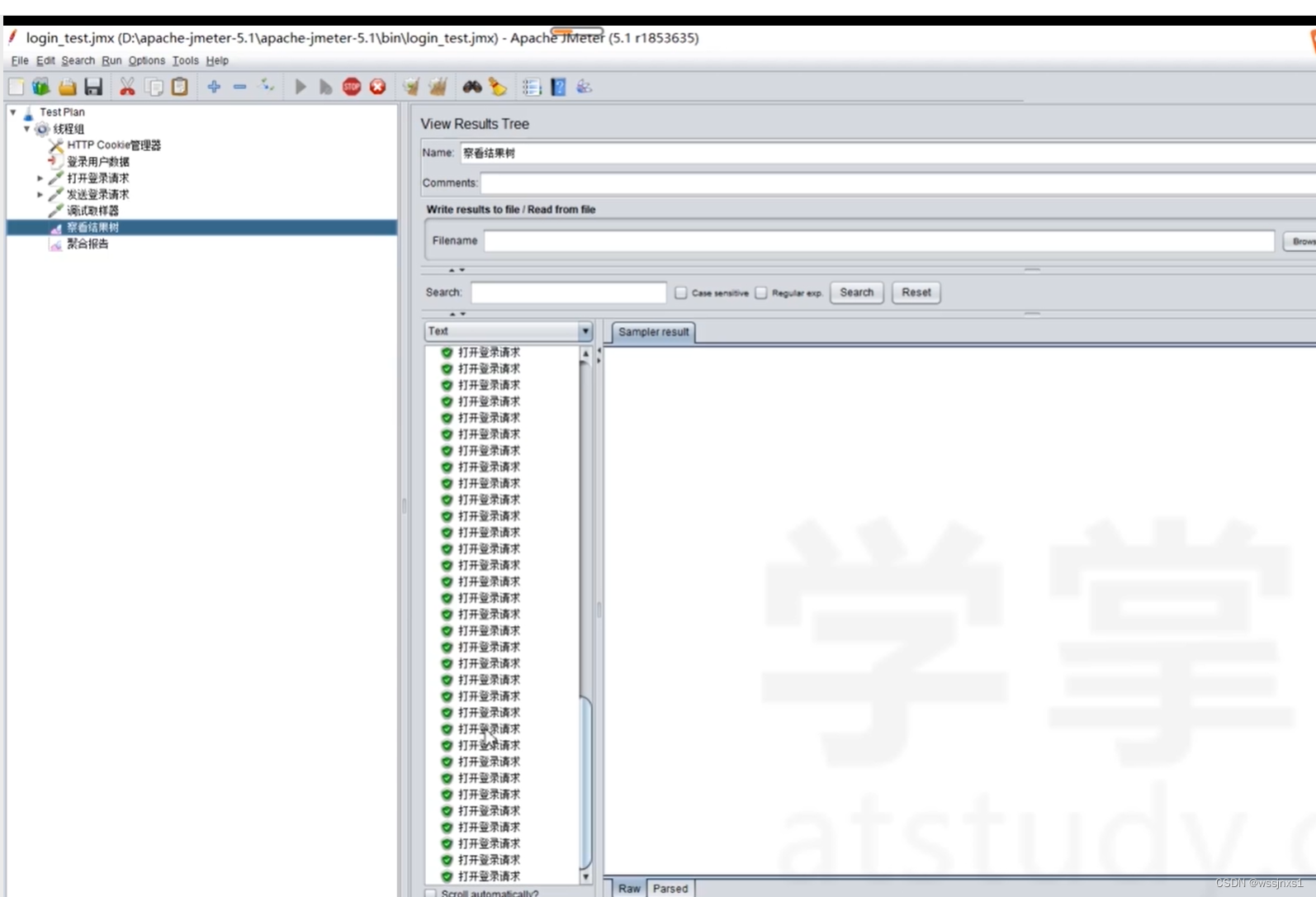
Task: Click the last toolbar icon after Help
Action: [585, 87]
